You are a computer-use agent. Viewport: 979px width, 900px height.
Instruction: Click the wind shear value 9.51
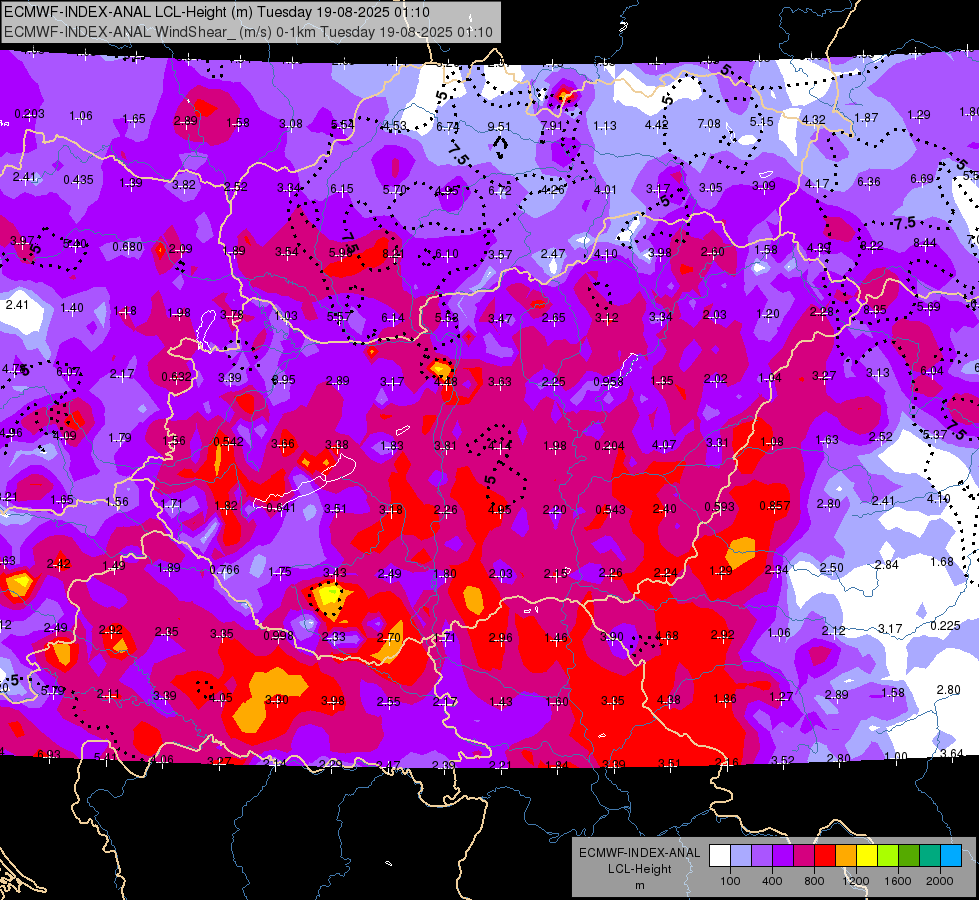coord(499,127)
